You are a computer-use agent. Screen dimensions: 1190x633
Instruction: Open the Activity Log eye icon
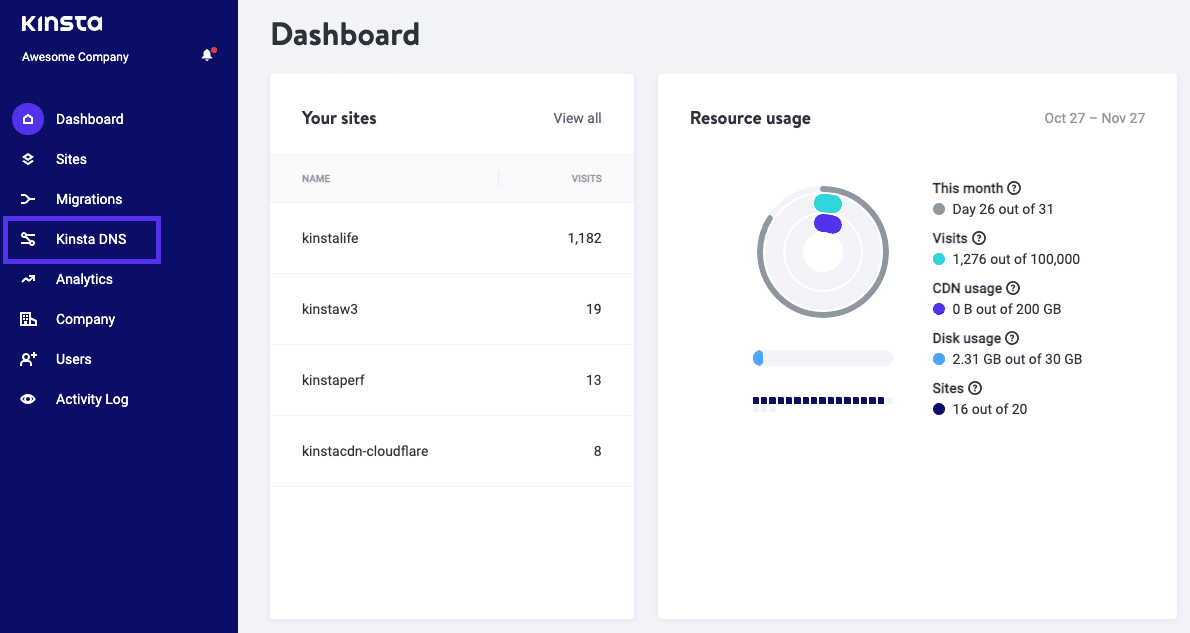pos(27,399)
